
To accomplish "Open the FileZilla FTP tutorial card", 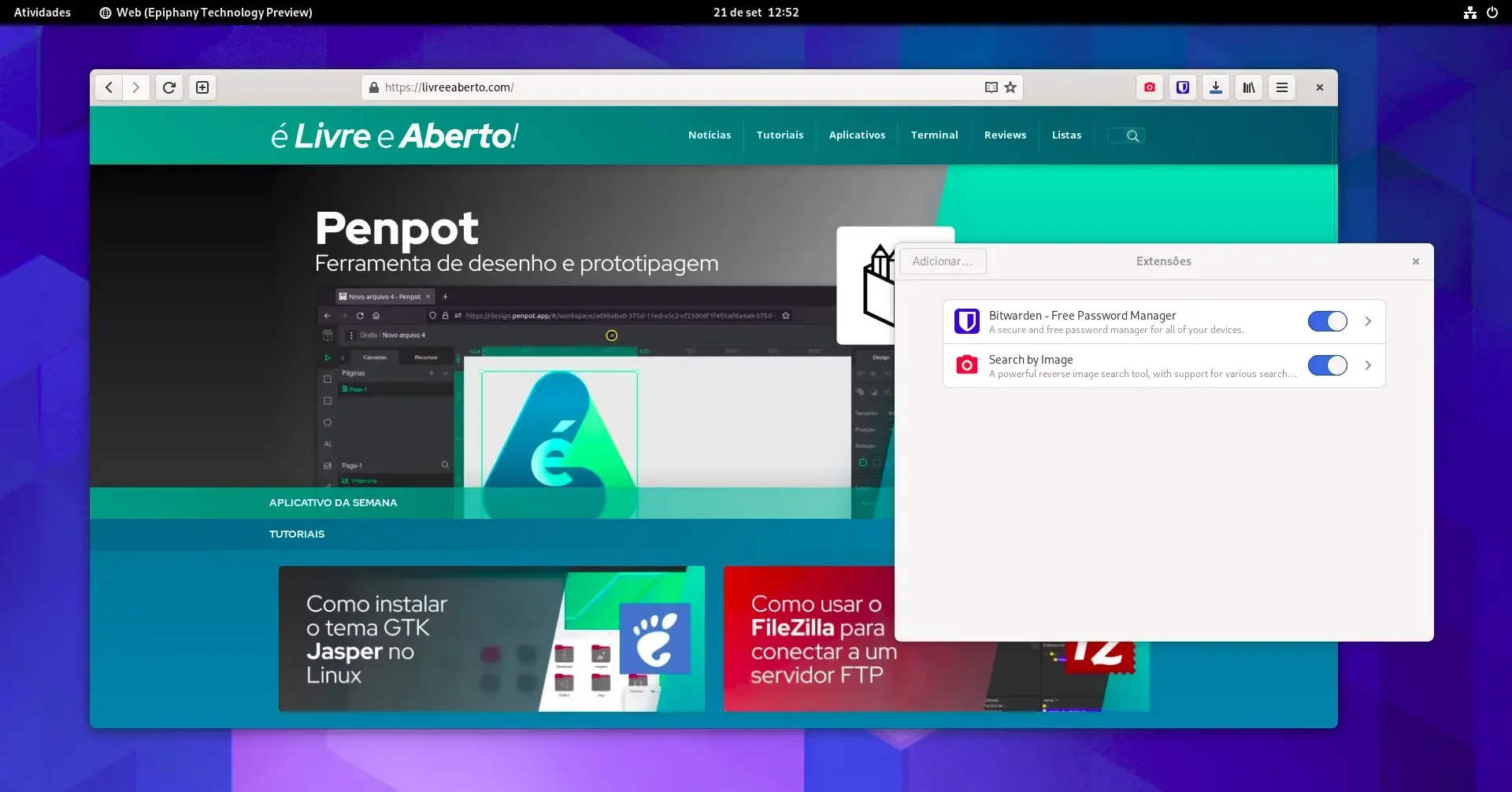I will (809, 638).
